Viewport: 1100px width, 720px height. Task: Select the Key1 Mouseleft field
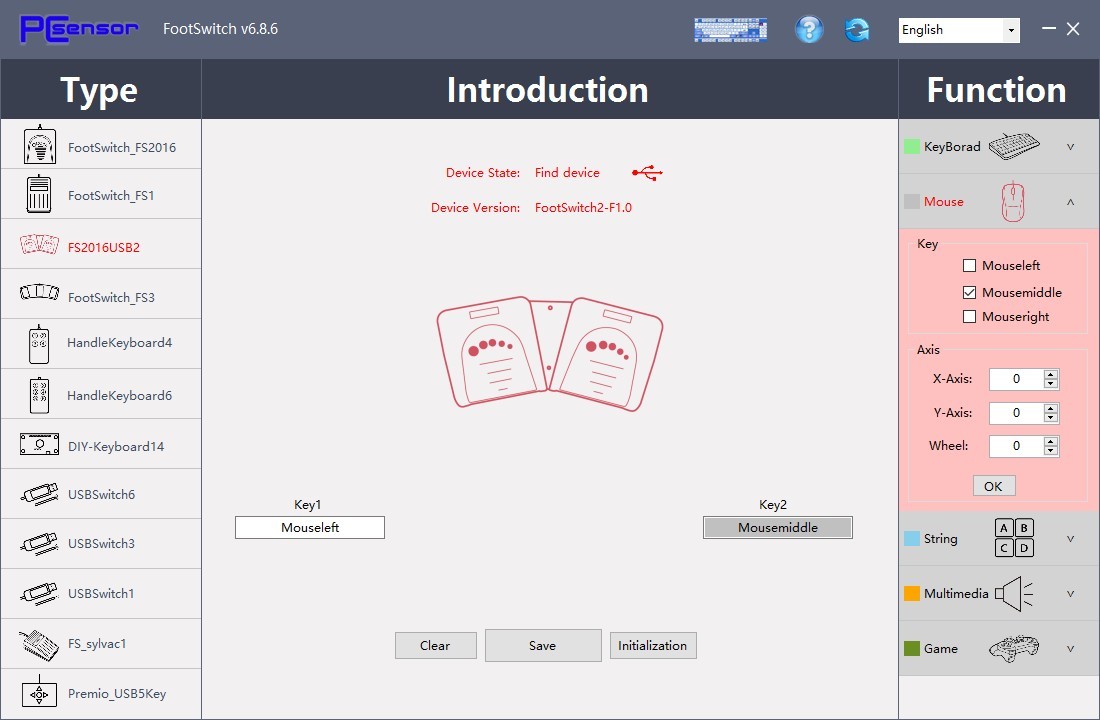[x=310, y=528]
